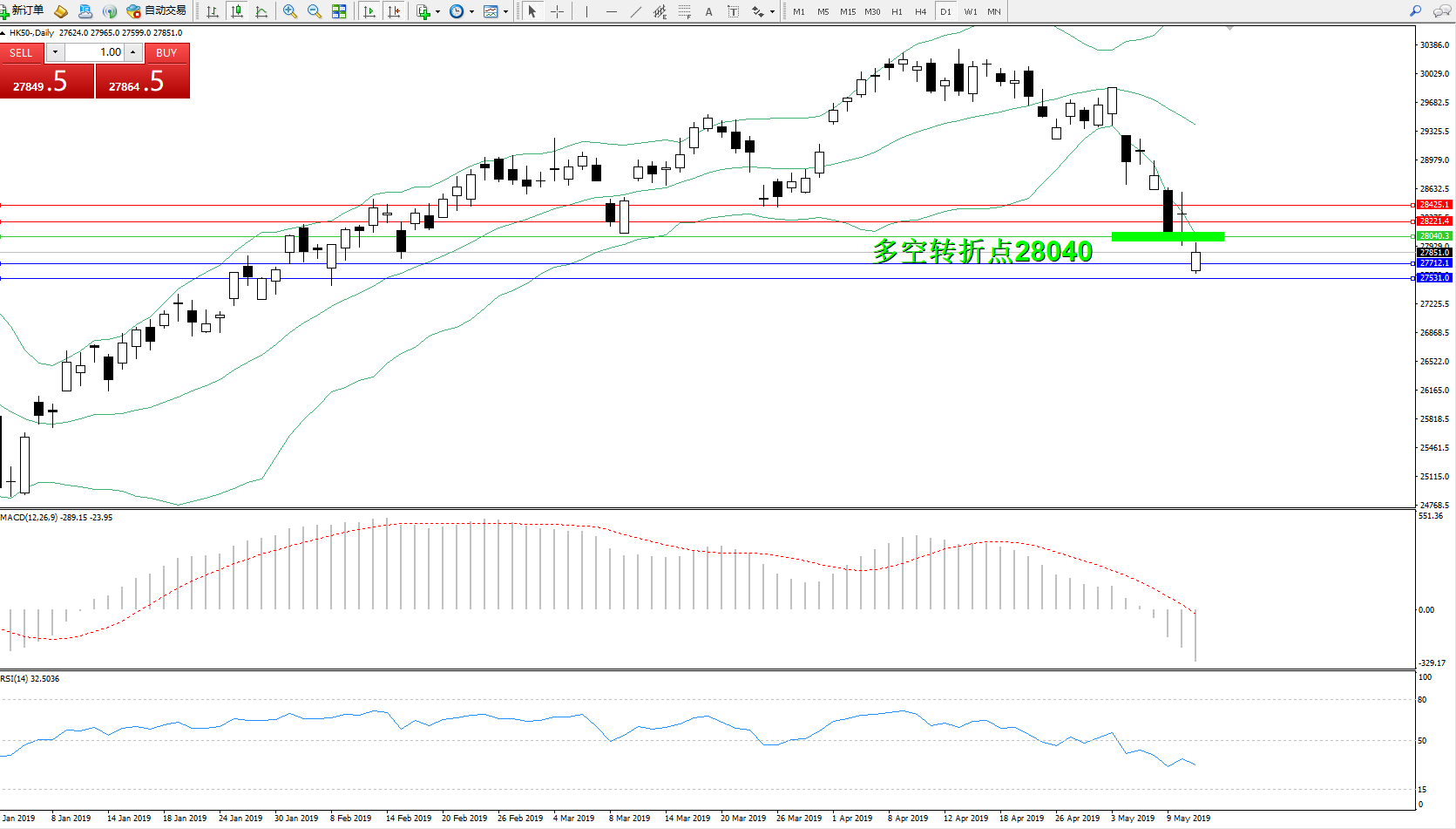Click the green 28040 level bar

tap(1168, 236)
